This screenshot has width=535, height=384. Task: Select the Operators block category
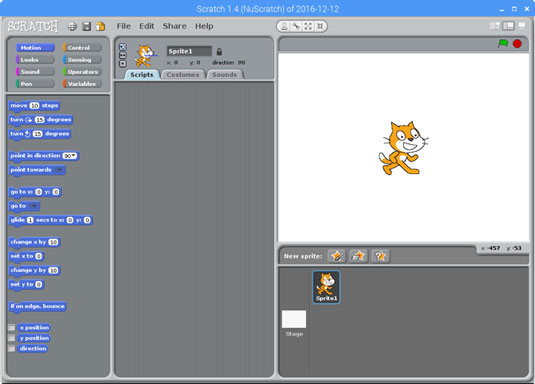tap(82, 72)
